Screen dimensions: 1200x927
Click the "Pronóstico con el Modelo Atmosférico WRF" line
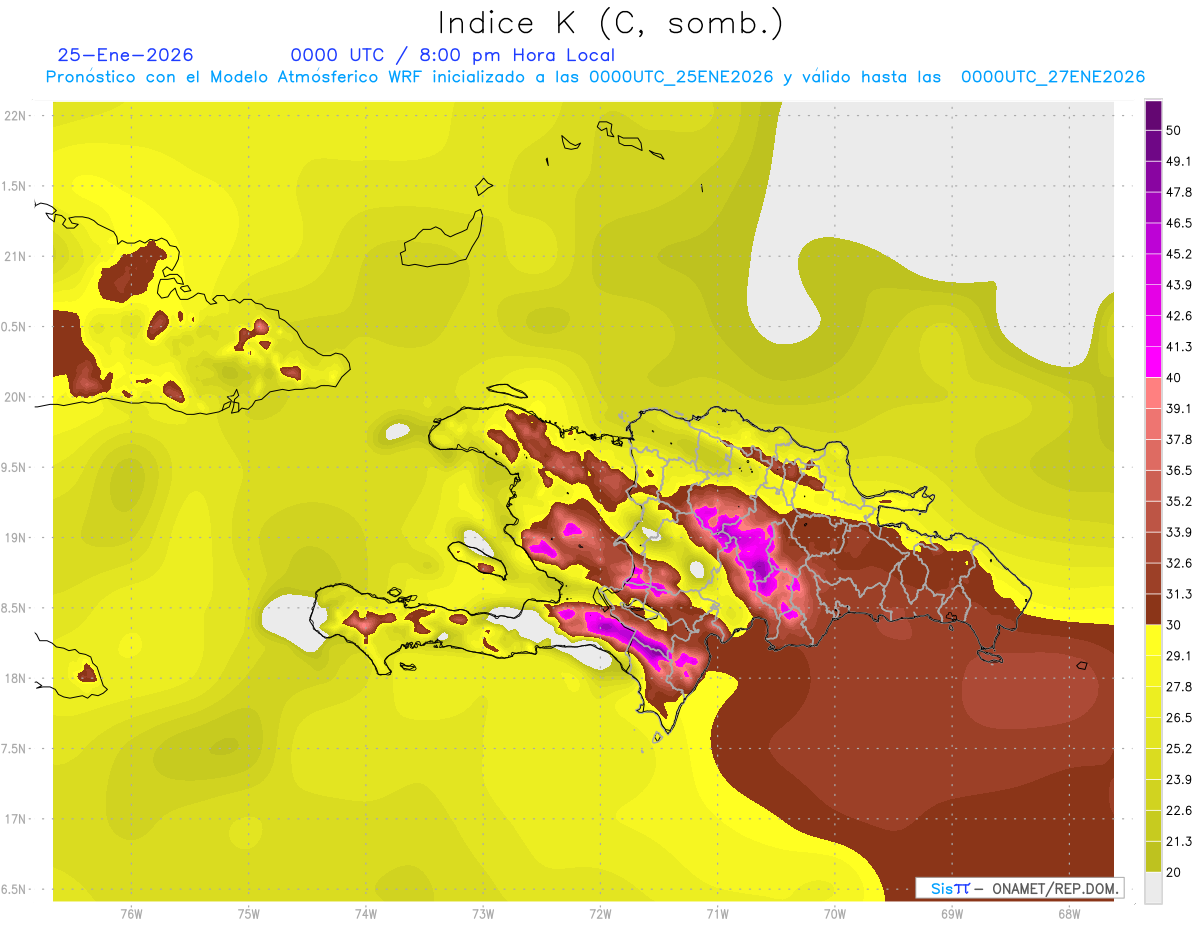click(595, 77)
